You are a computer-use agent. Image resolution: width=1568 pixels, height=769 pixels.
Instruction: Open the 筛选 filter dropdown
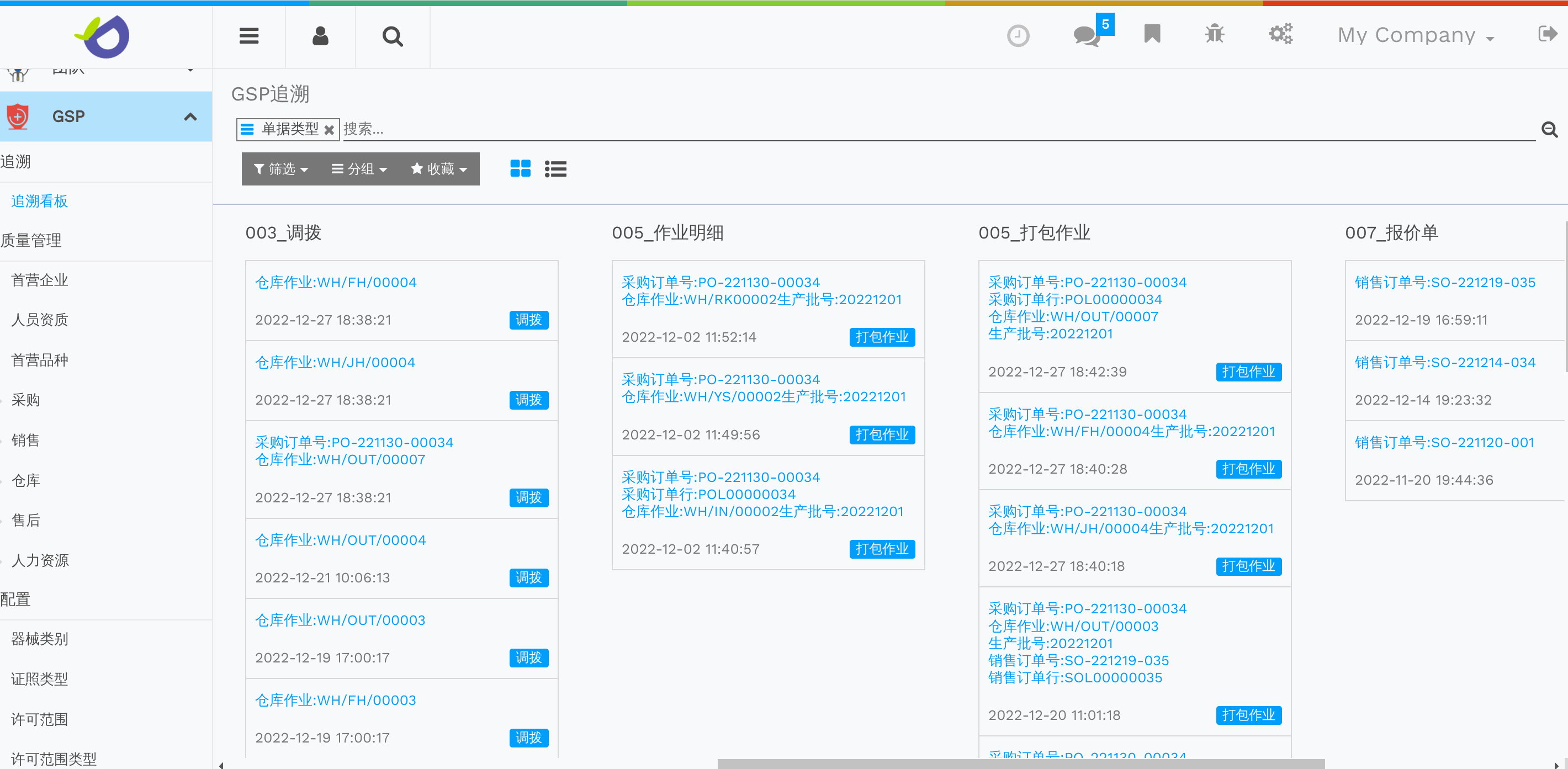coord(280,168)
